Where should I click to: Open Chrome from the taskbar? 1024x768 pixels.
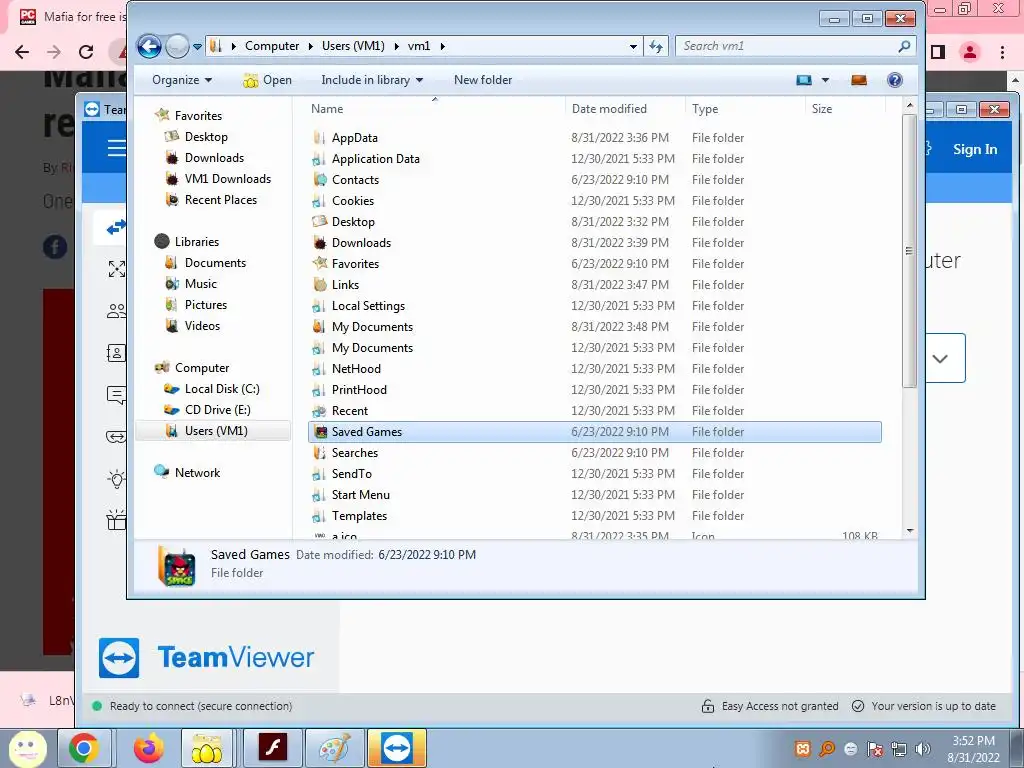84,748
